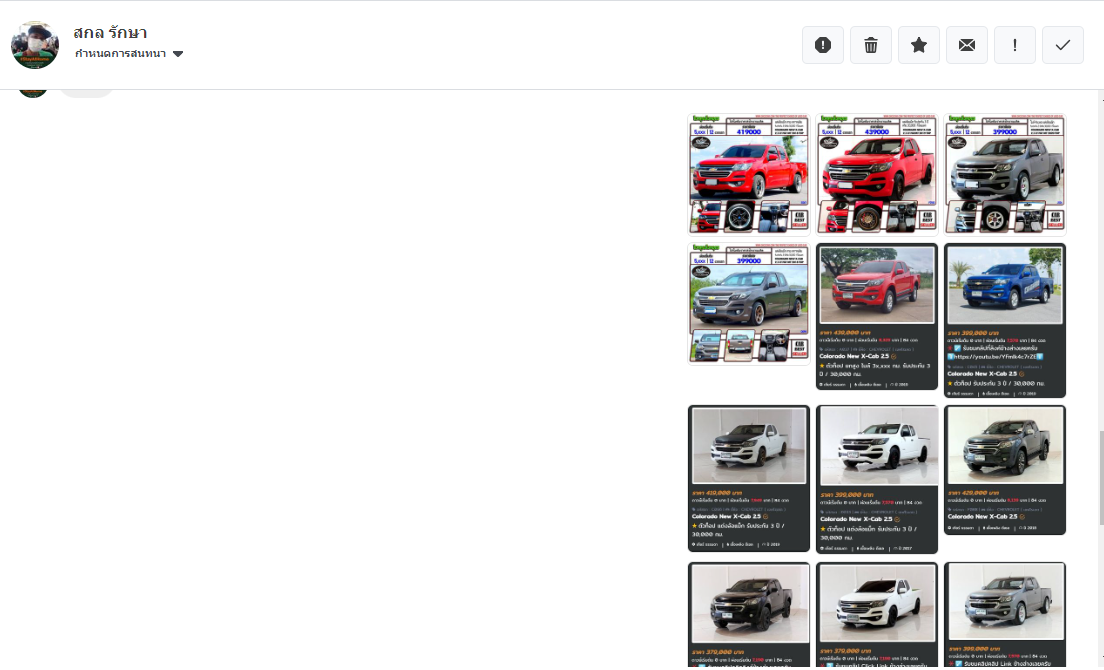Open the dark gray truck ad in second row
The image size is (1104, 670).
(x=749, y=303)
